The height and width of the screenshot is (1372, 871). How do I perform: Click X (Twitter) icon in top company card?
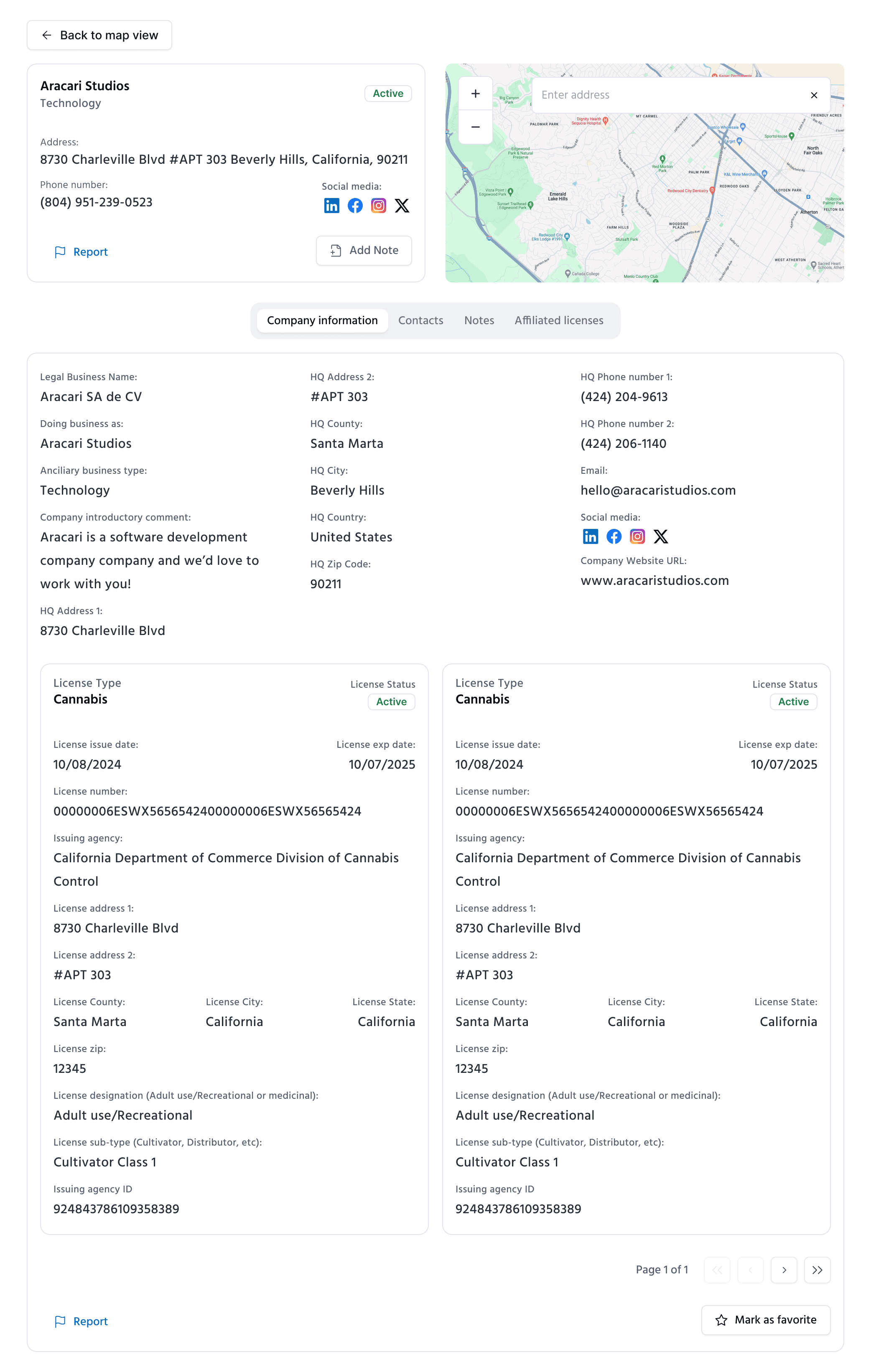point(402,206)
